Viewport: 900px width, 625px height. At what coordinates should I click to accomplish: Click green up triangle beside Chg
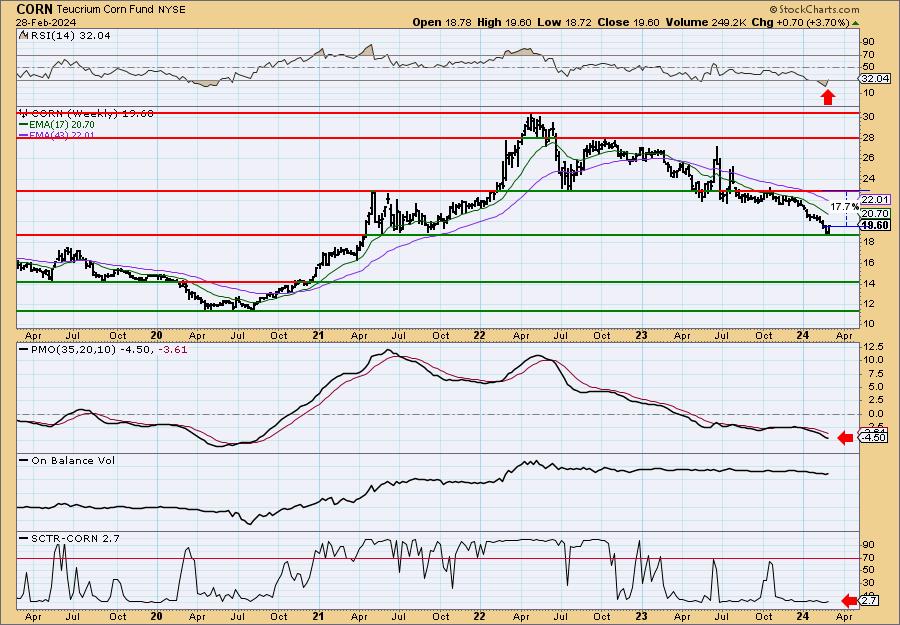855,23
